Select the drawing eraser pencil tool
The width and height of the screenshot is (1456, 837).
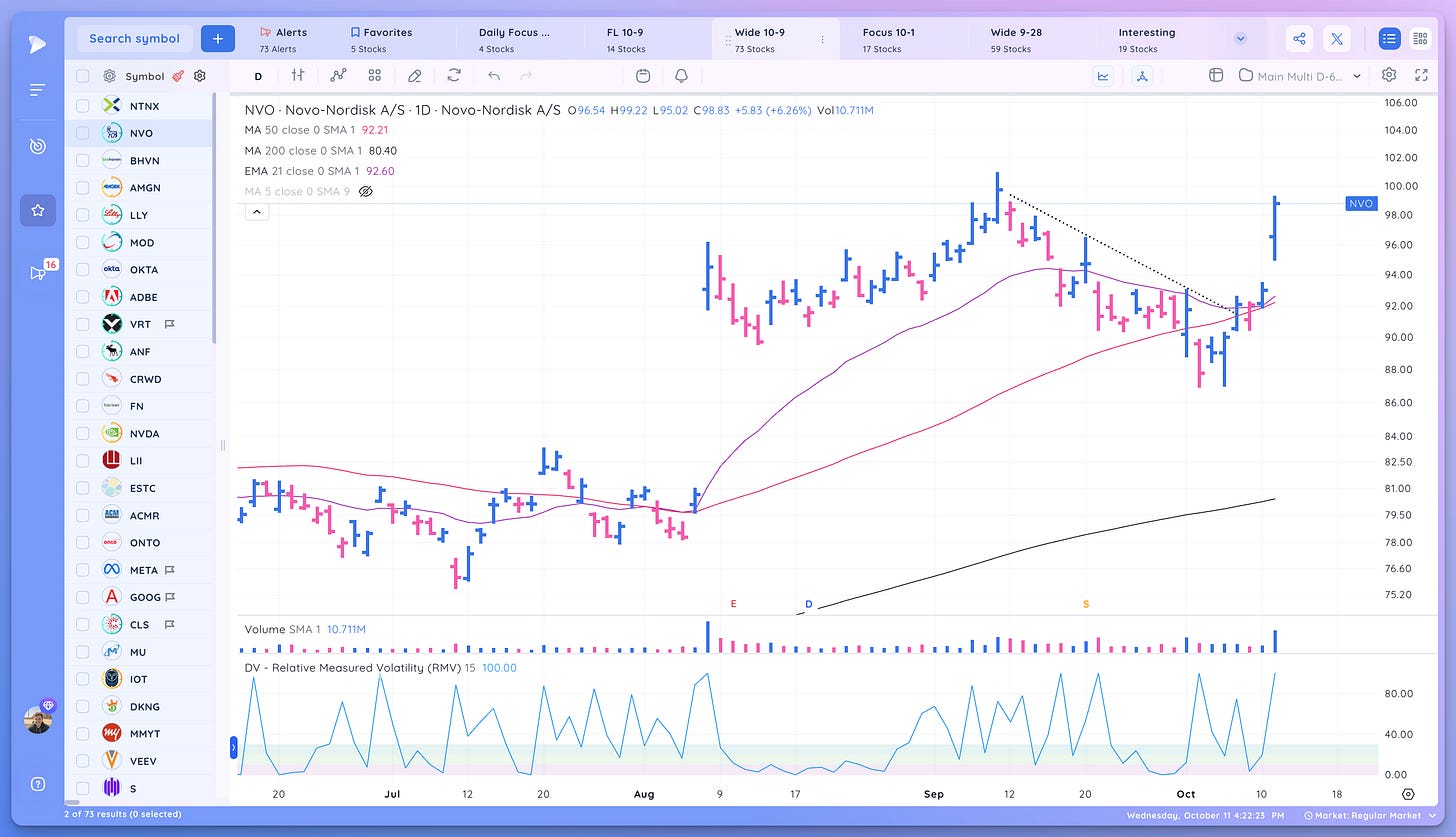(x=415, y=75)
